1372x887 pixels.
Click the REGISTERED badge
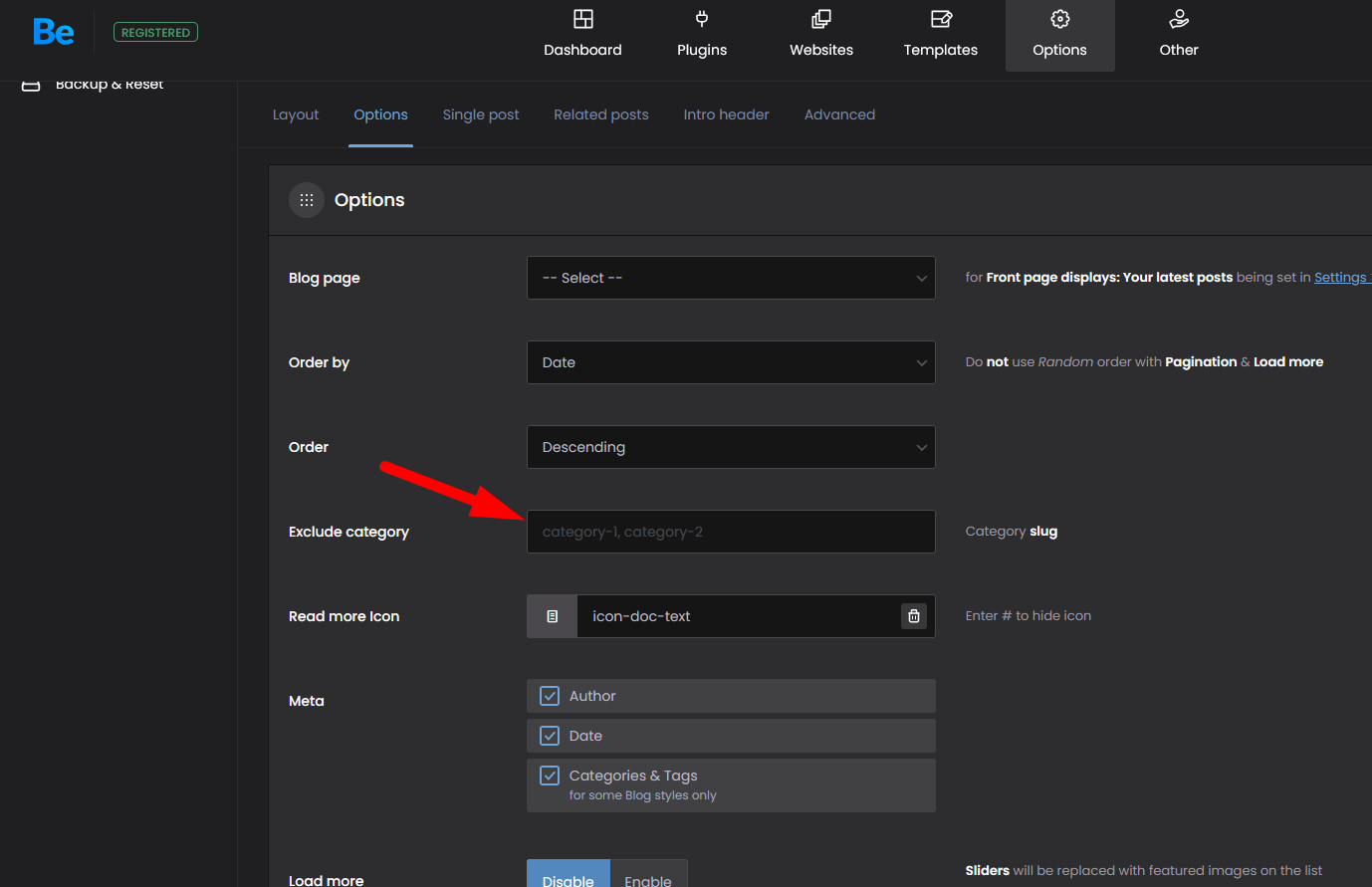(155, 32)
